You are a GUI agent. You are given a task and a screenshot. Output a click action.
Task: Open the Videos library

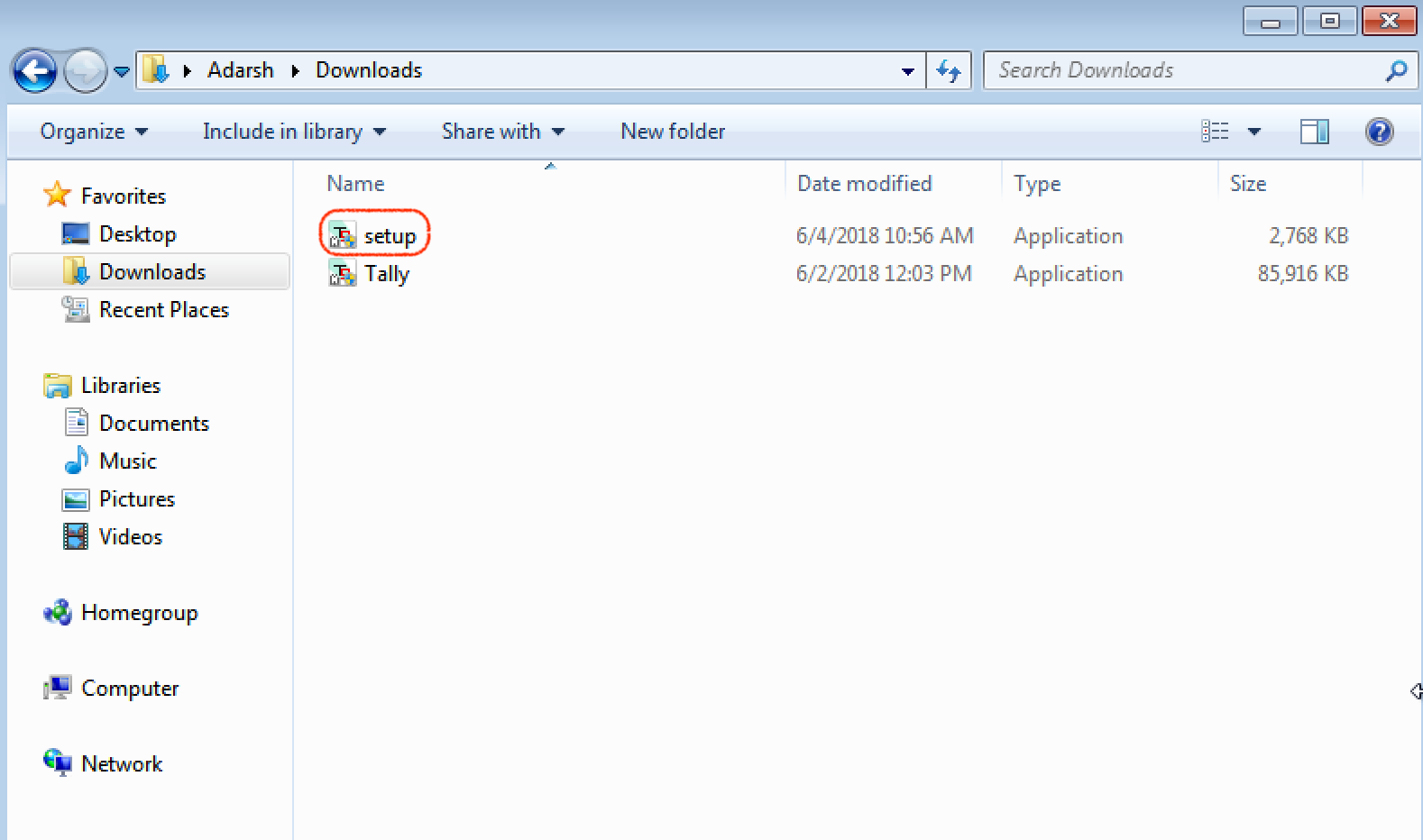[x=131, y=537]
